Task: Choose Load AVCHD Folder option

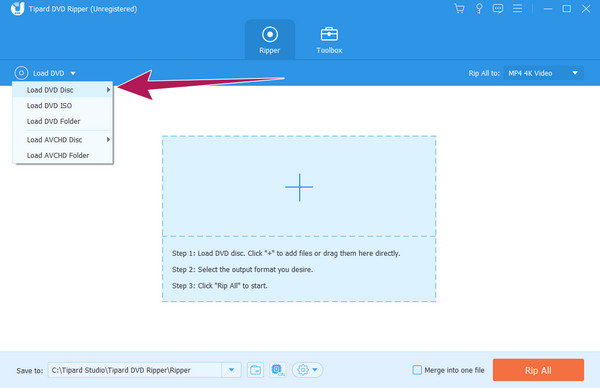Action: click(63, 155)
